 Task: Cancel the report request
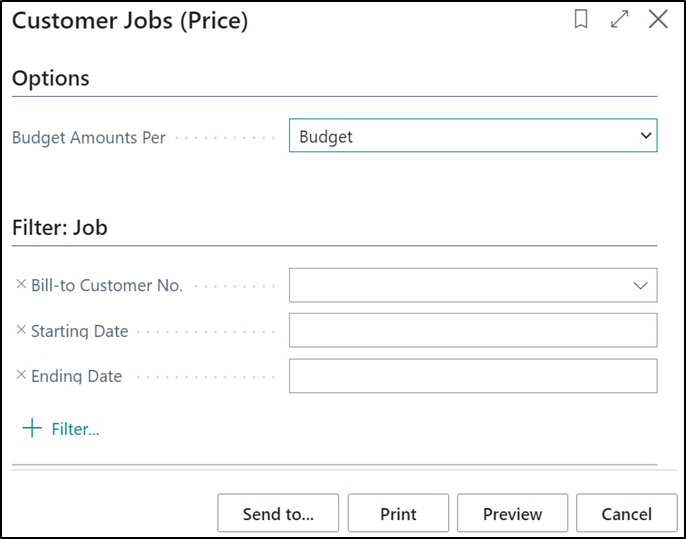point(627,514)
